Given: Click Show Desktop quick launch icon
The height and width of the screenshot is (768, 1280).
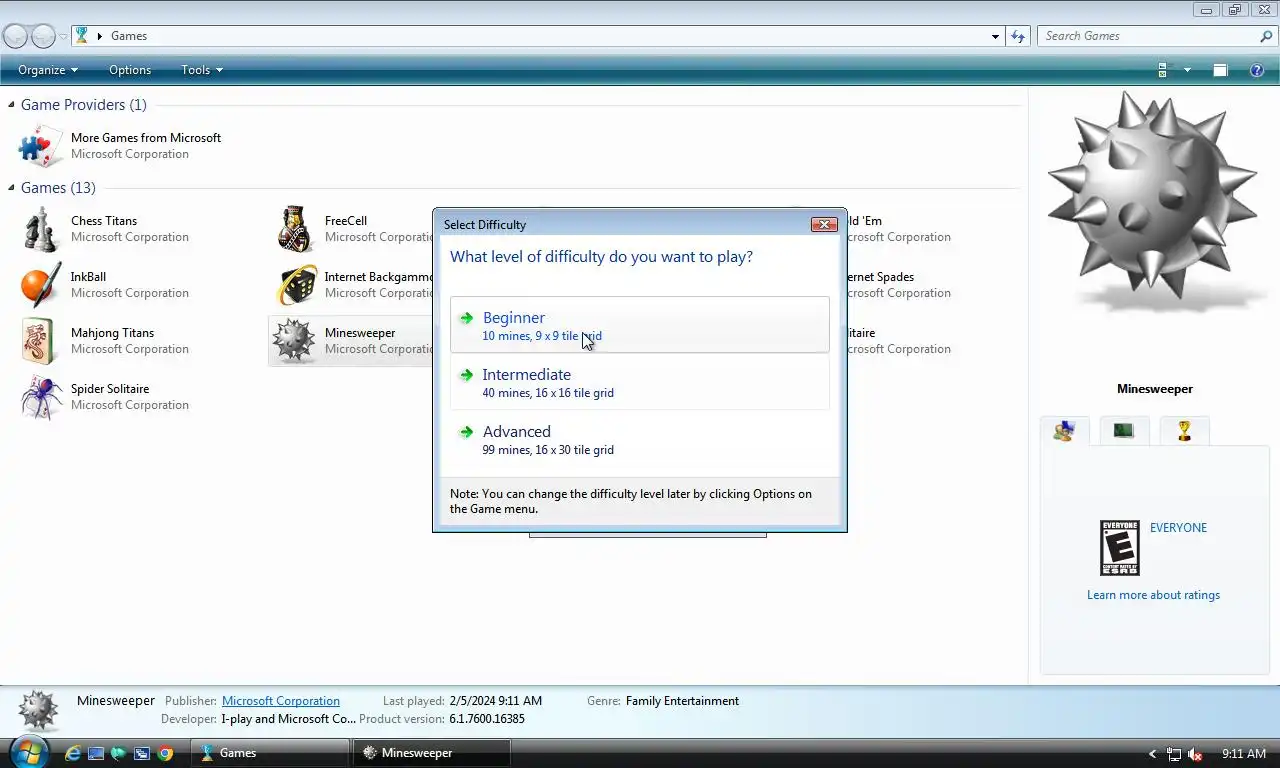Looking at the screenshot, I should (96, 753).
